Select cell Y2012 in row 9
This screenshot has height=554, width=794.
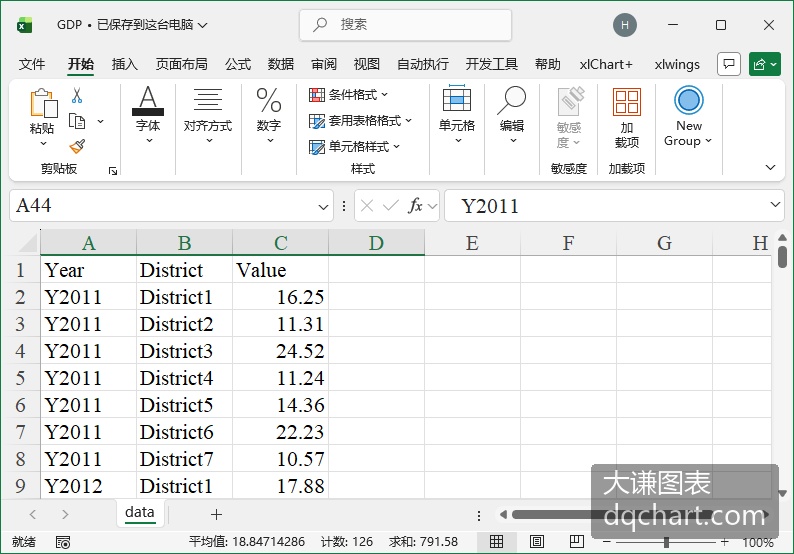click(x=89, y=486)
